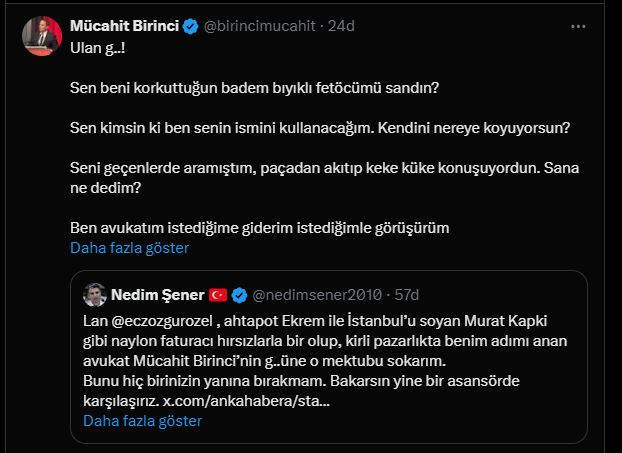This screenshot has height=453, width=622.
Task: Click Mücahit Birinci's blue verified badge
Action: (x=193, y=27)
